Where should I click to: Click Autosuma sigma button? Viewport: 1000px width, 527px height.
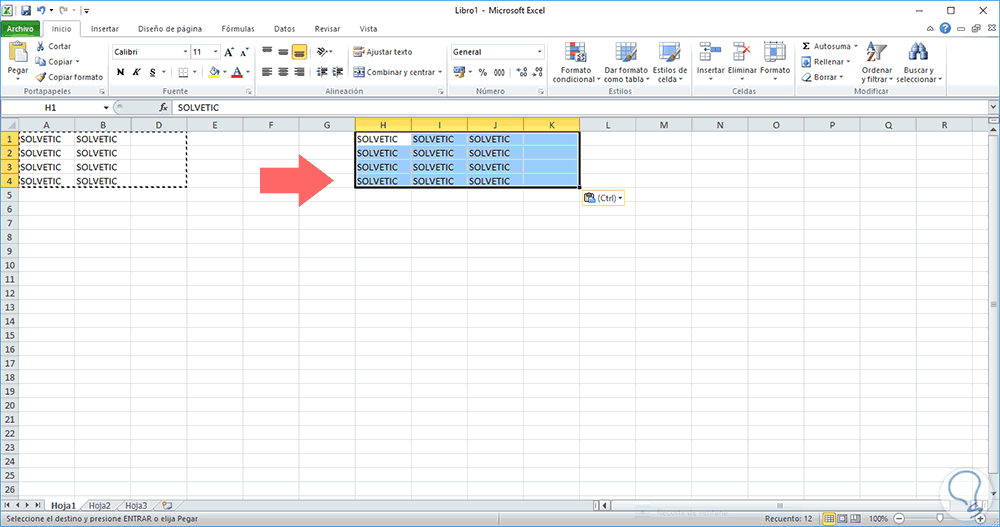[826, 46]
